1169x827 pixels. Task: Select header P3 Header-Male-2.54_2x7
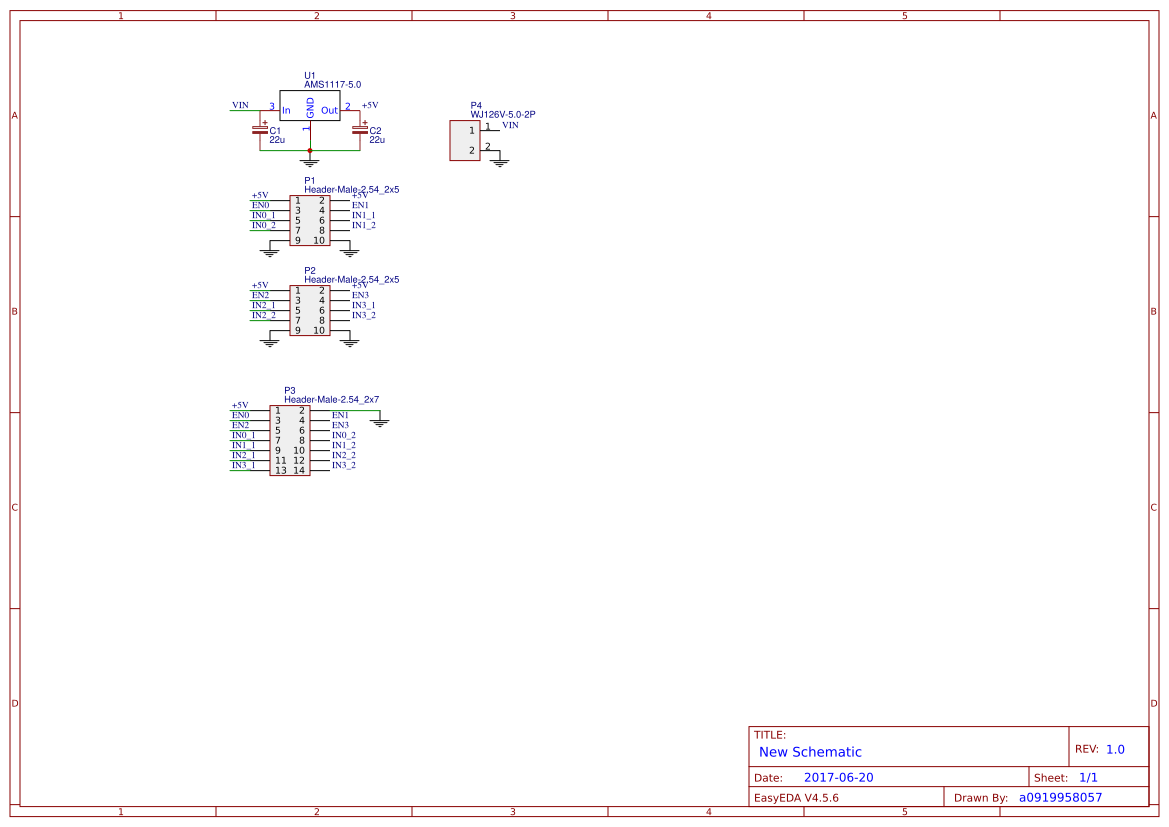[290, 438]
